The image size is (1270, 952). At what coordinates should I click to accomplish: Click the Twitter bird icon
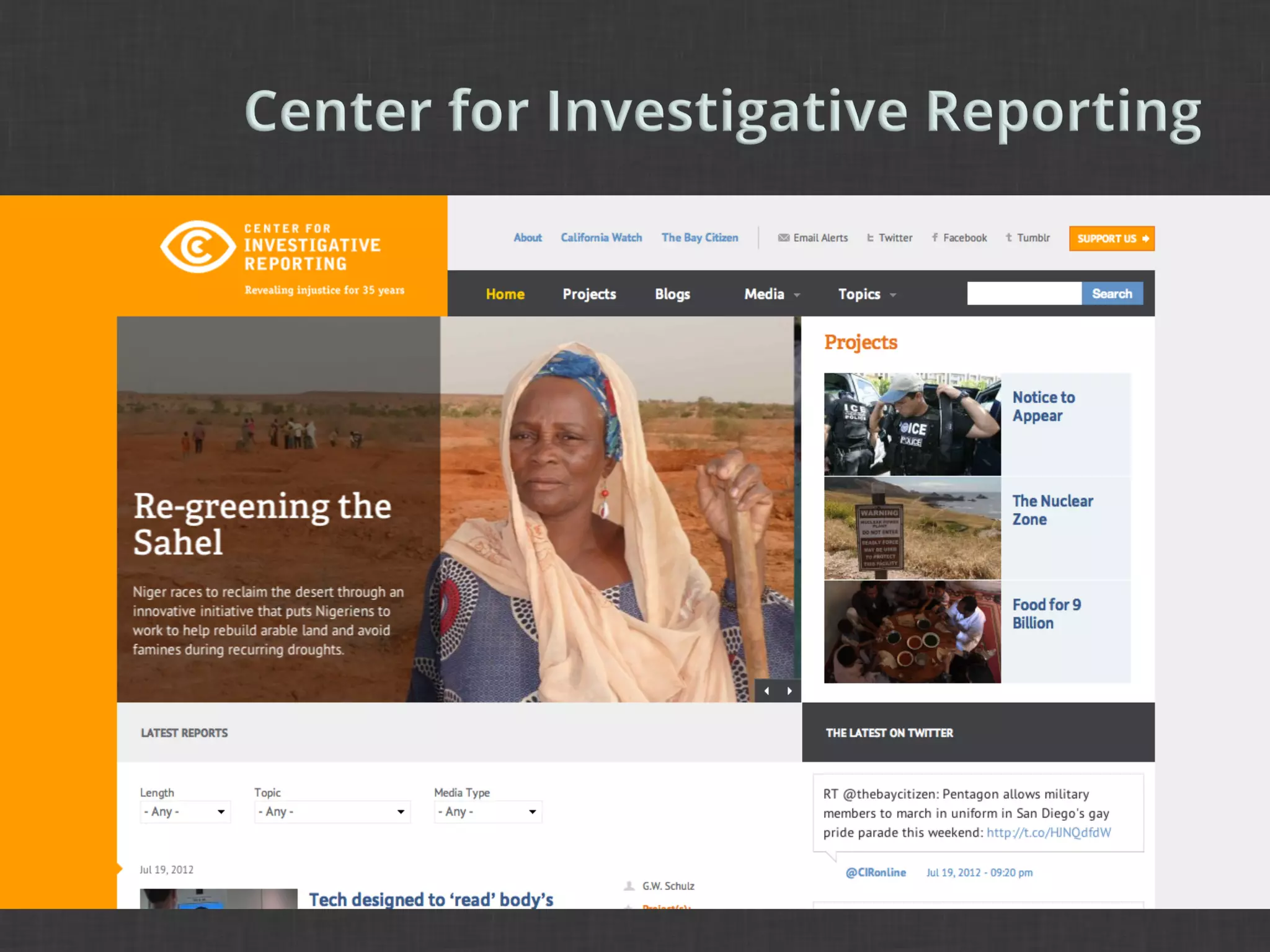[871, 238]
